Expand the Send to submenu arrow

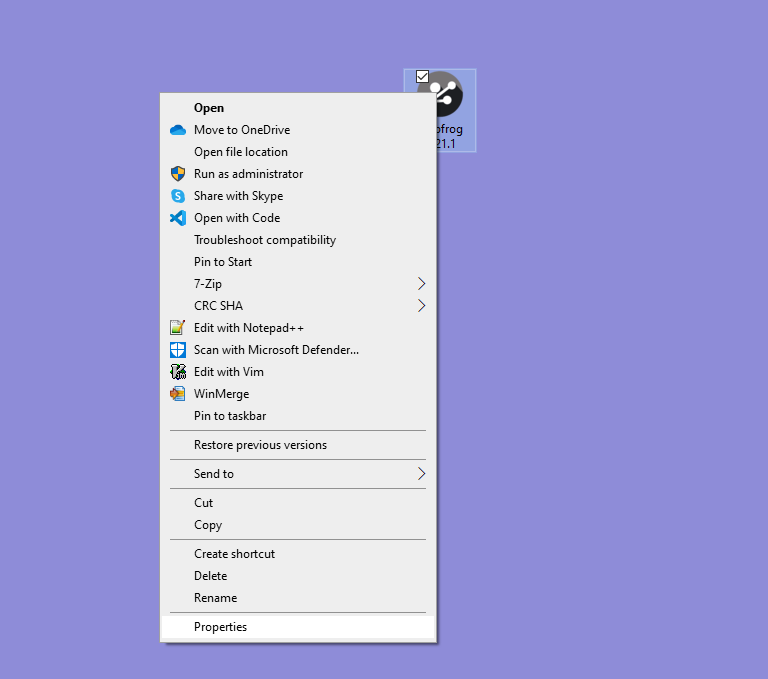pos(421,474)
